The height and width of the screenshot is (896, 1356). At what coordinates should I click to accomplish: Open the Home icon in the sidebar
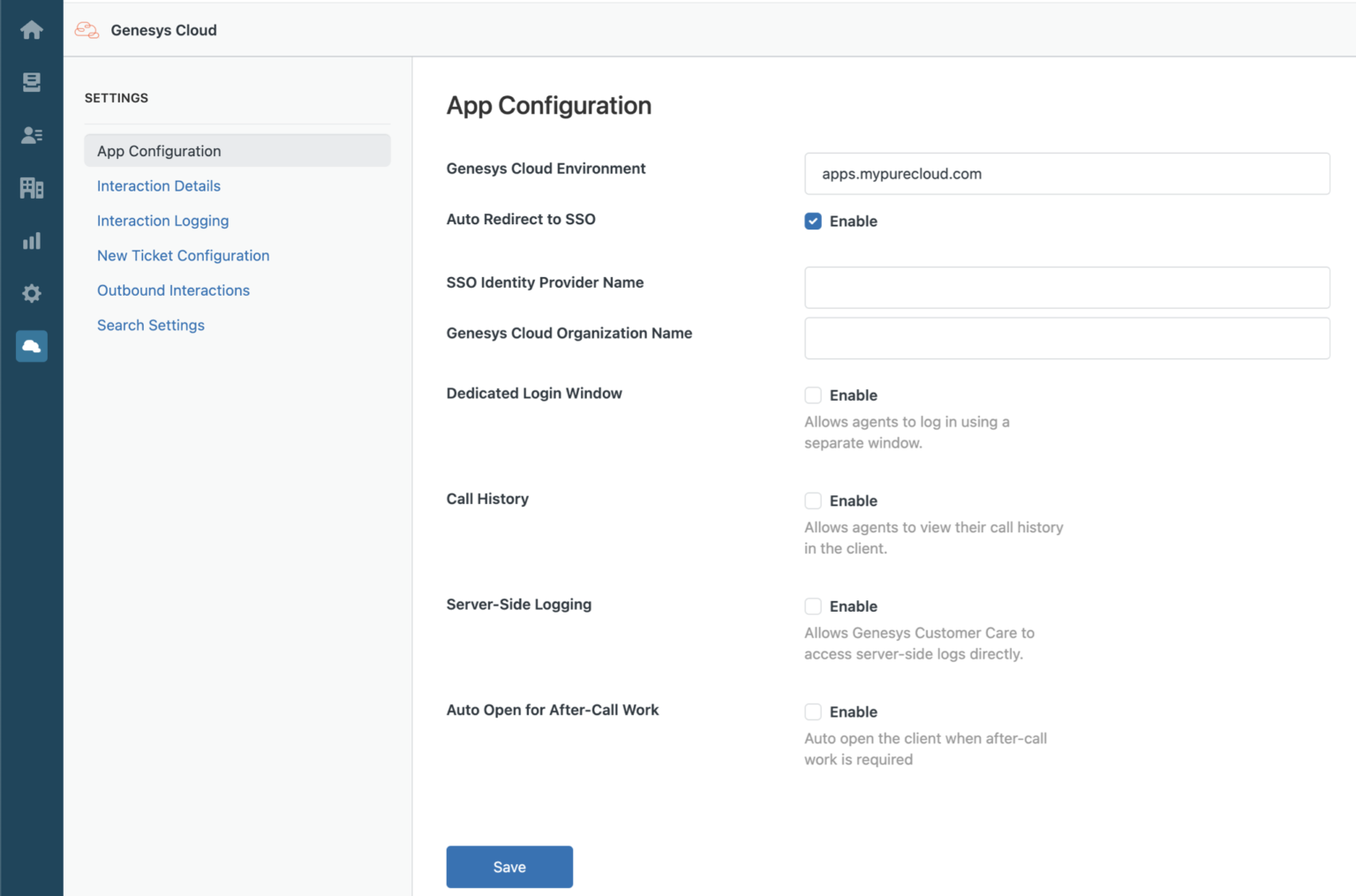32,29
